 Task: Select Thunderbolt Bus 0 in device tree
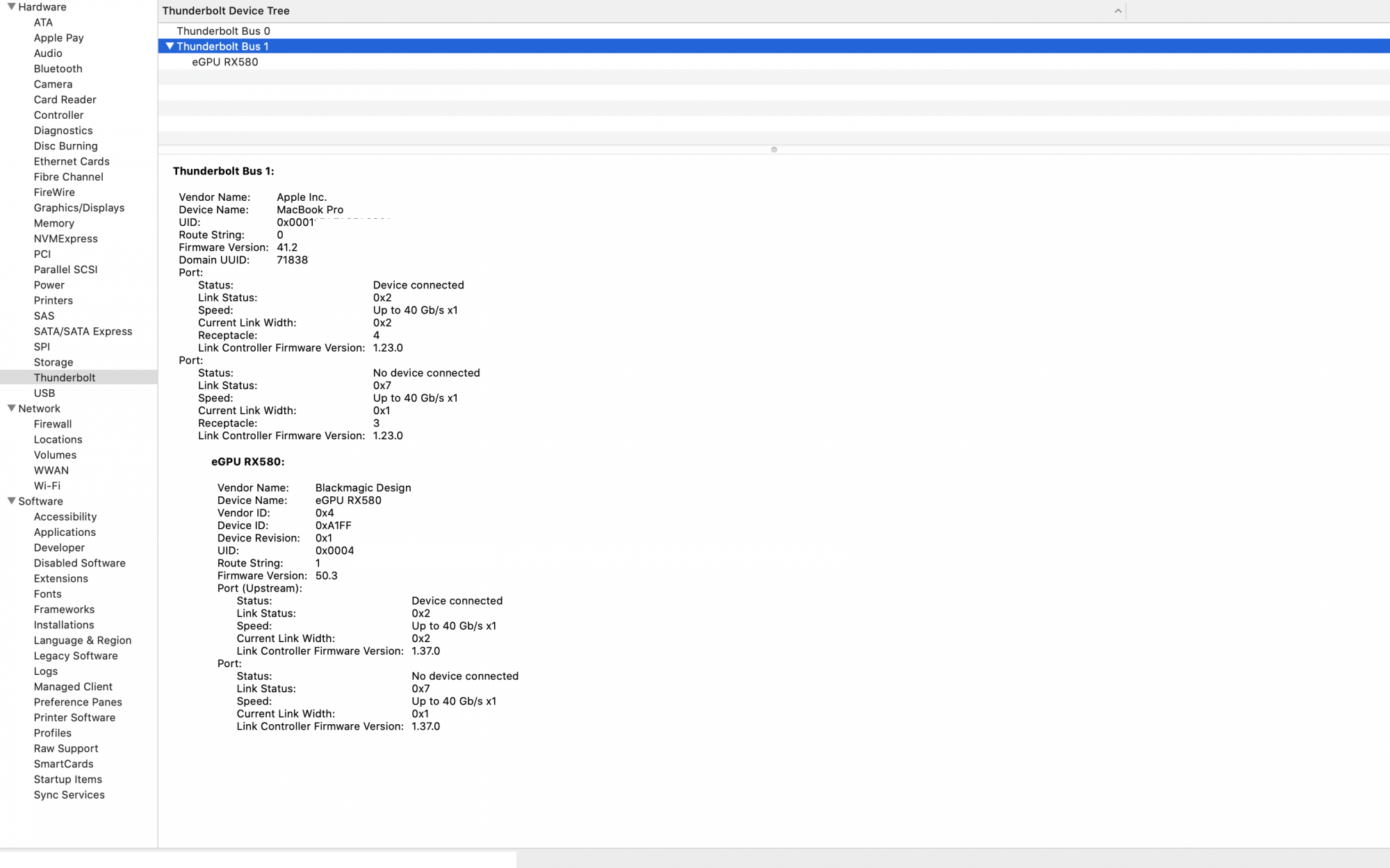point(223,30)
